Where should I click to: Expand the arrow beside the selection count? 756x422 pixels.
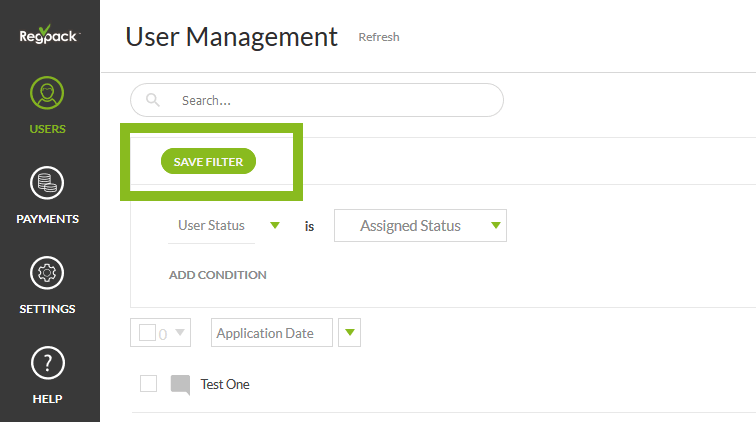(180, 333)
